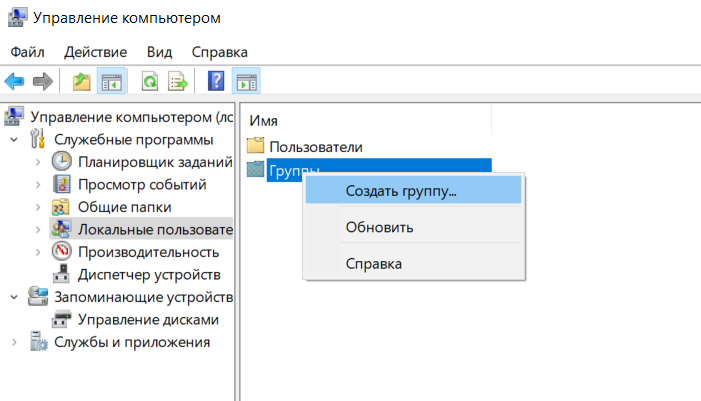Click the Группы folder icon

(255, 169)
